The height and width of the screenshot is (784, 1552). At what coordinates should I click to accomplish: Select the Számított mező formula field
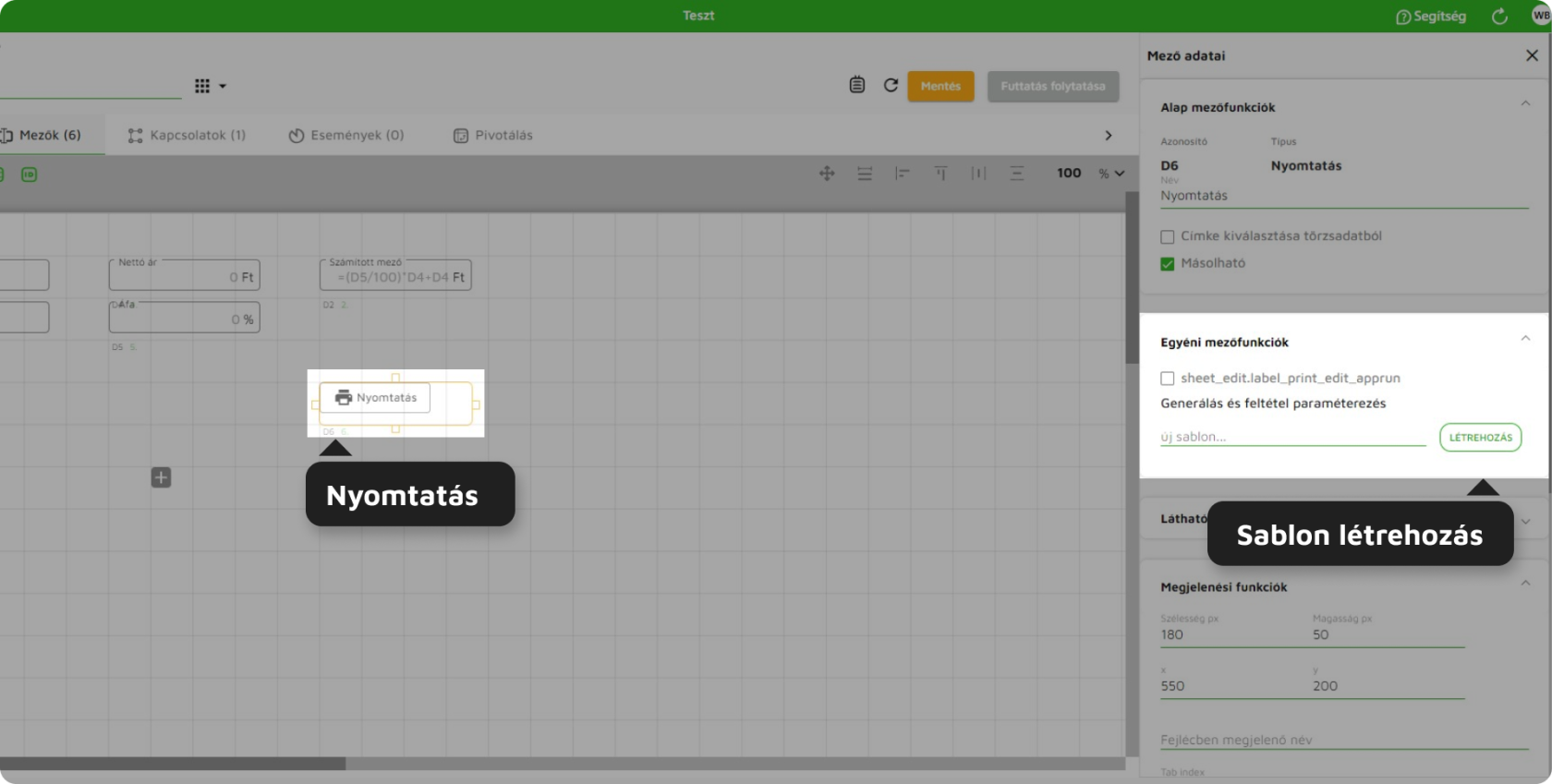click(395, 275)
